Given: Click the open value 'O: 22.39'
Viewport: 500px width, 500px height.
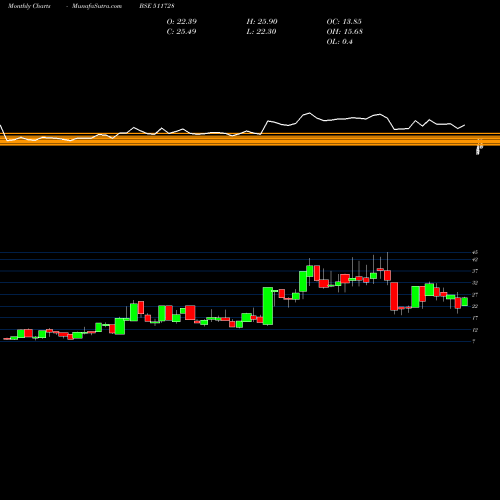Looking at the screenshot, I should coord(182,21).
